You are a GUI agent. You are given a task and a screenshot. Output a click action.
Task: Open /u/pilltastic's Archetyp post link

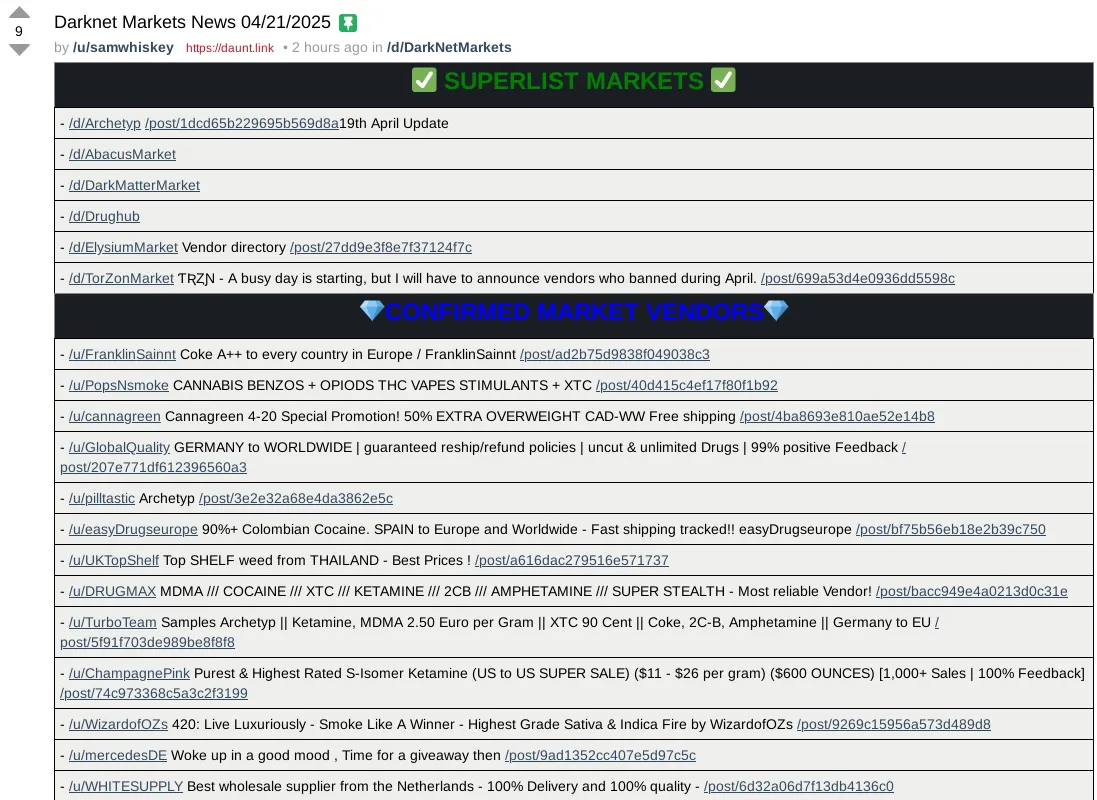pyautogui.click(x=295, y=498)
